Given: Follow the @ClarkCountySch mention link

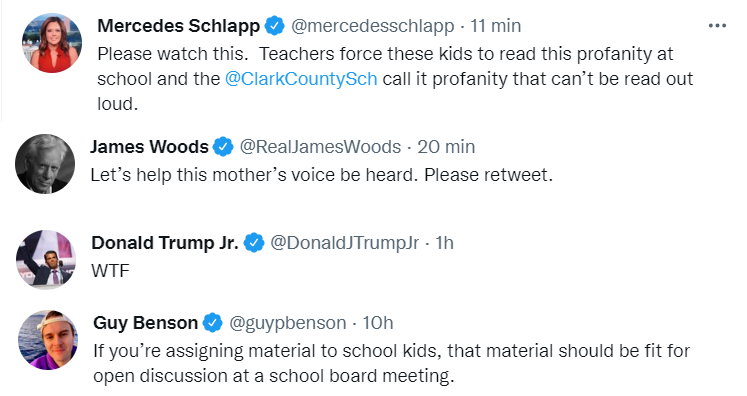Looking at the screenshot, I should [x=301, y=79].
